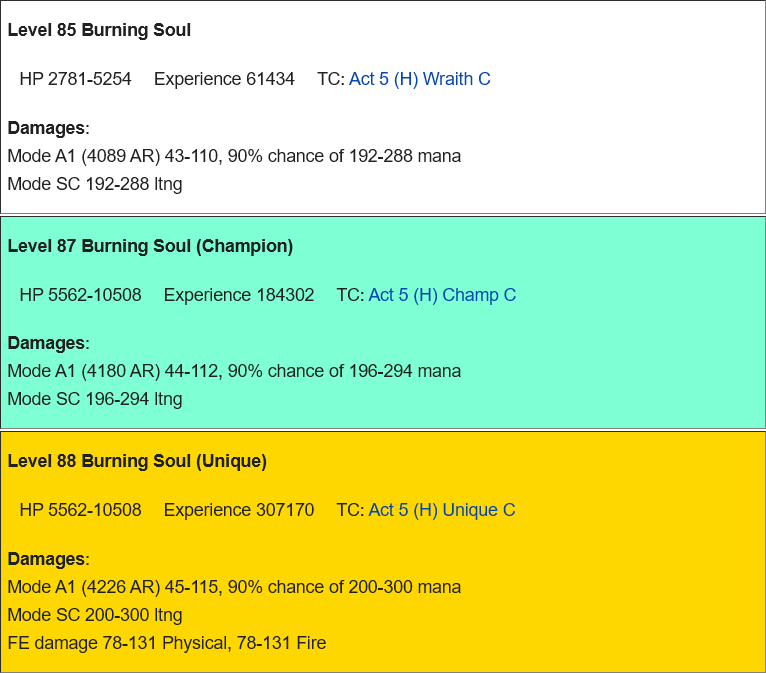Click the Level 88 Burning Soul (Unique) heading
766x673 pixels.
click(137, 461)
